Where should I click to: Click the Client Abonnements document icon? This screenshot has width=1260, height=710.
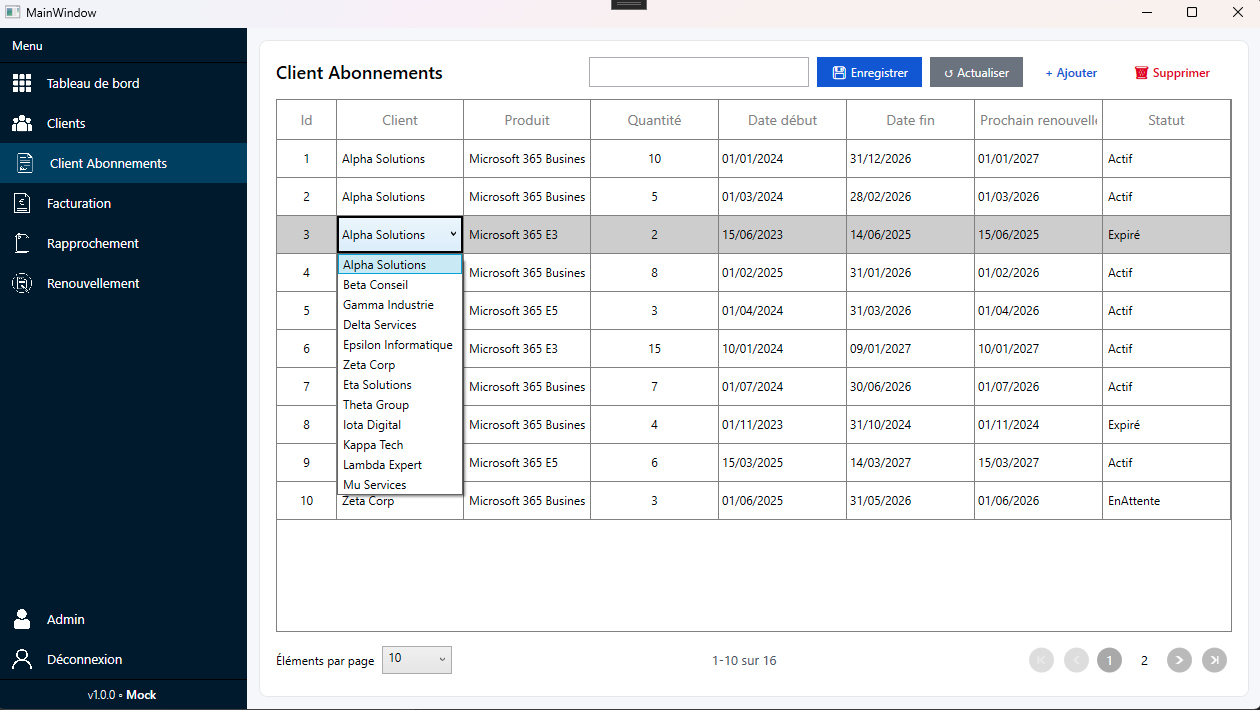[x=25, y=163]
